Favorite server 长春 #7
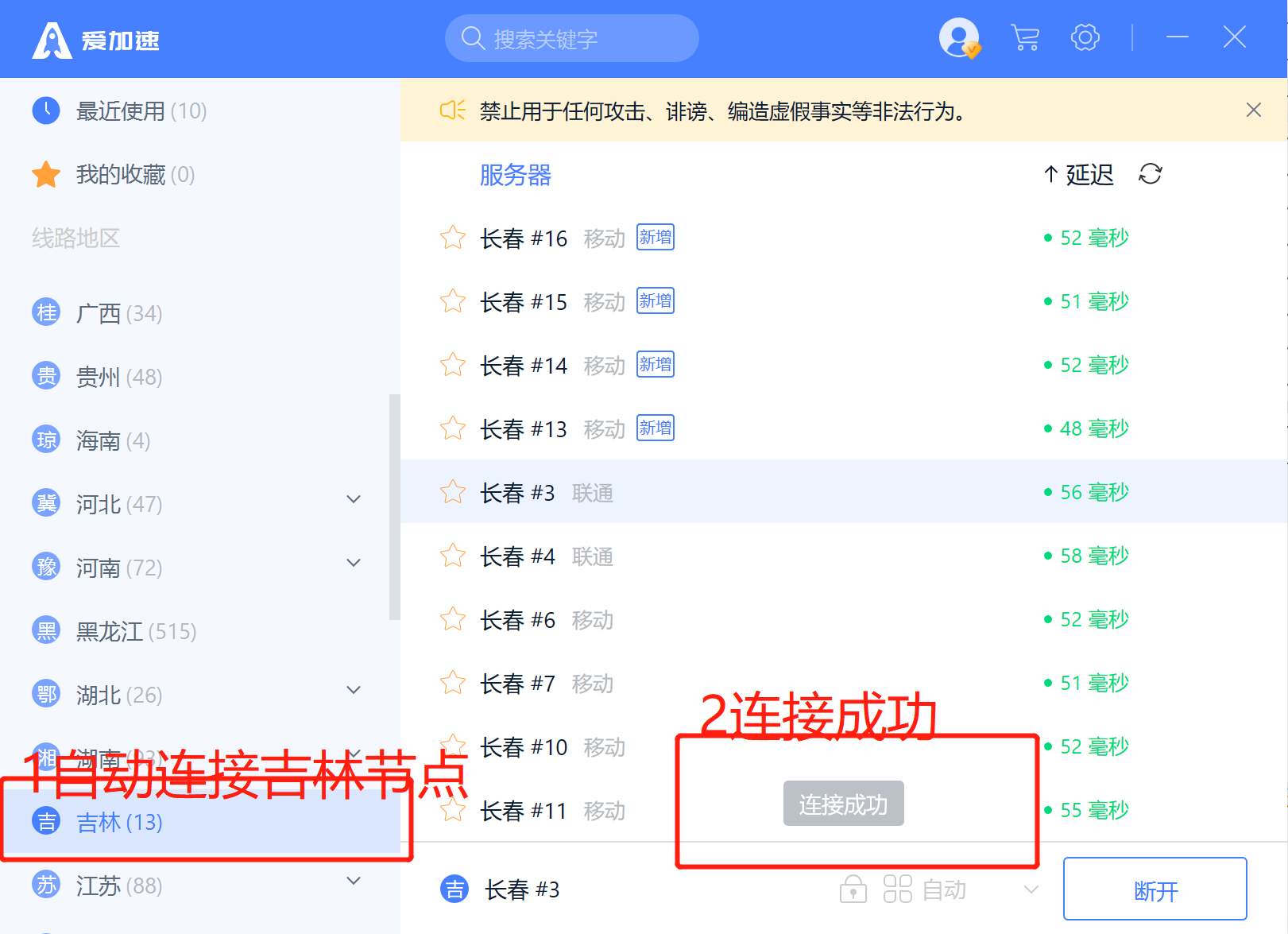This screenshot has height=934, width=1288. [453, 683]
